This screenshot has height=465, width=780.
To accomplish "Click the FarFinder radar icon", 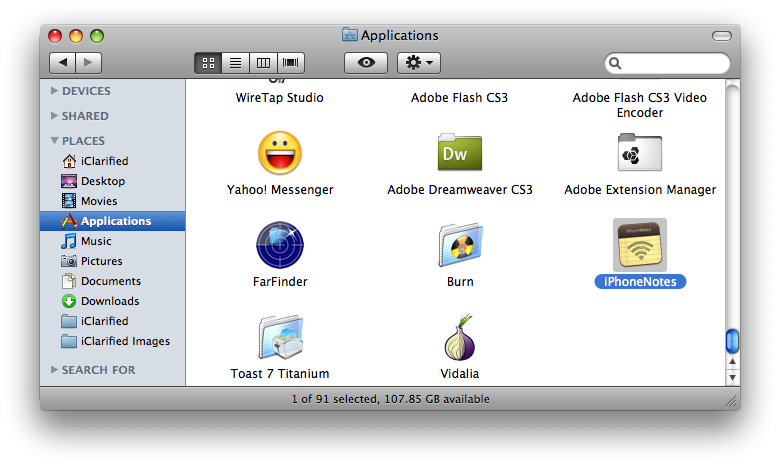I will 279,245.
